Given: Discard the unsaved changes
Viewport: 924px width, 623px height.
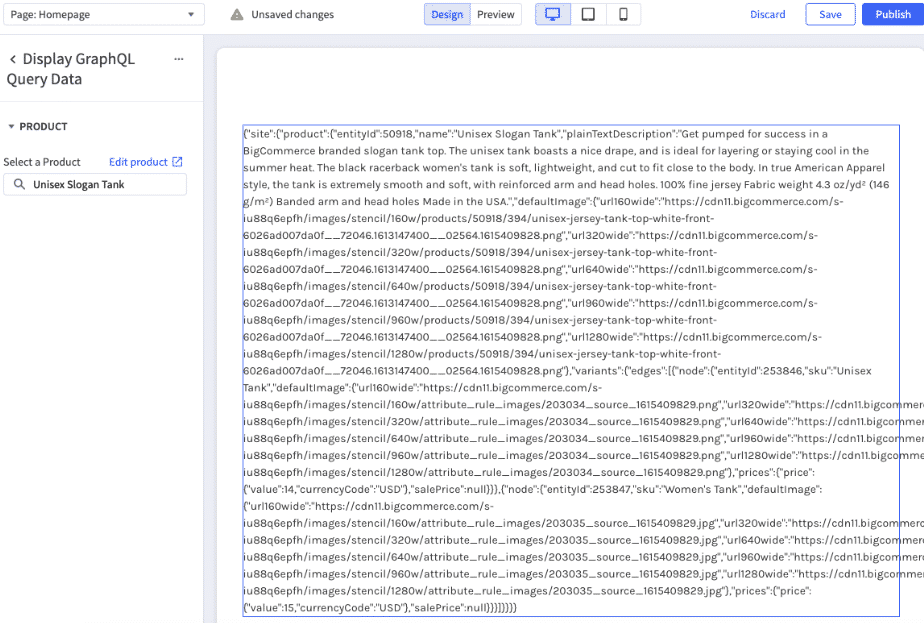Looking at the screenshot, I should (767, 15).
